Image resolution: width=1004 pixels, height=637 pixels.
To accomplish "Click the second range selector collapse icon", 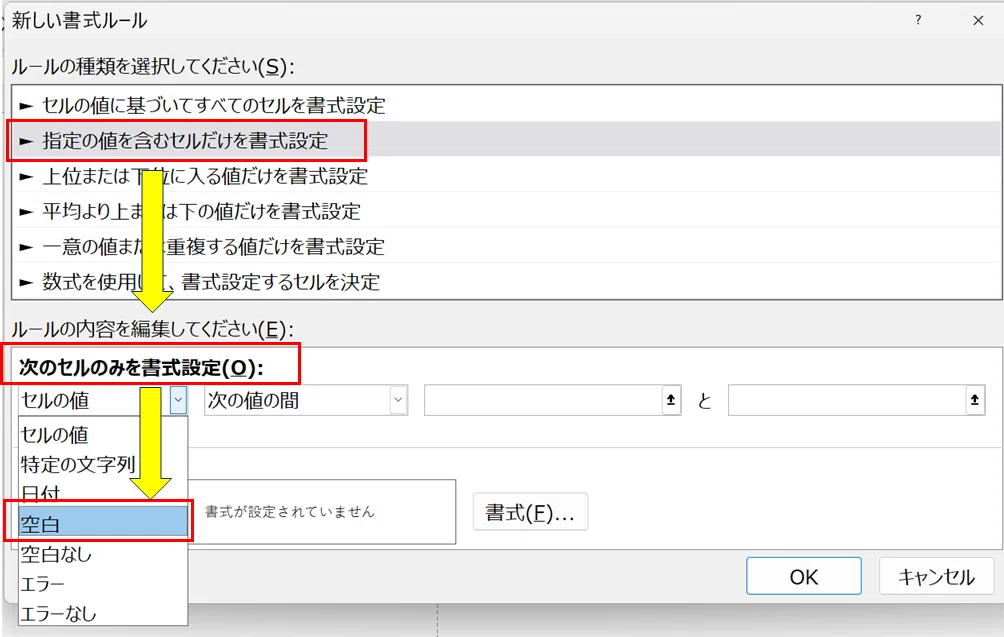I will [x=975, y=400].
